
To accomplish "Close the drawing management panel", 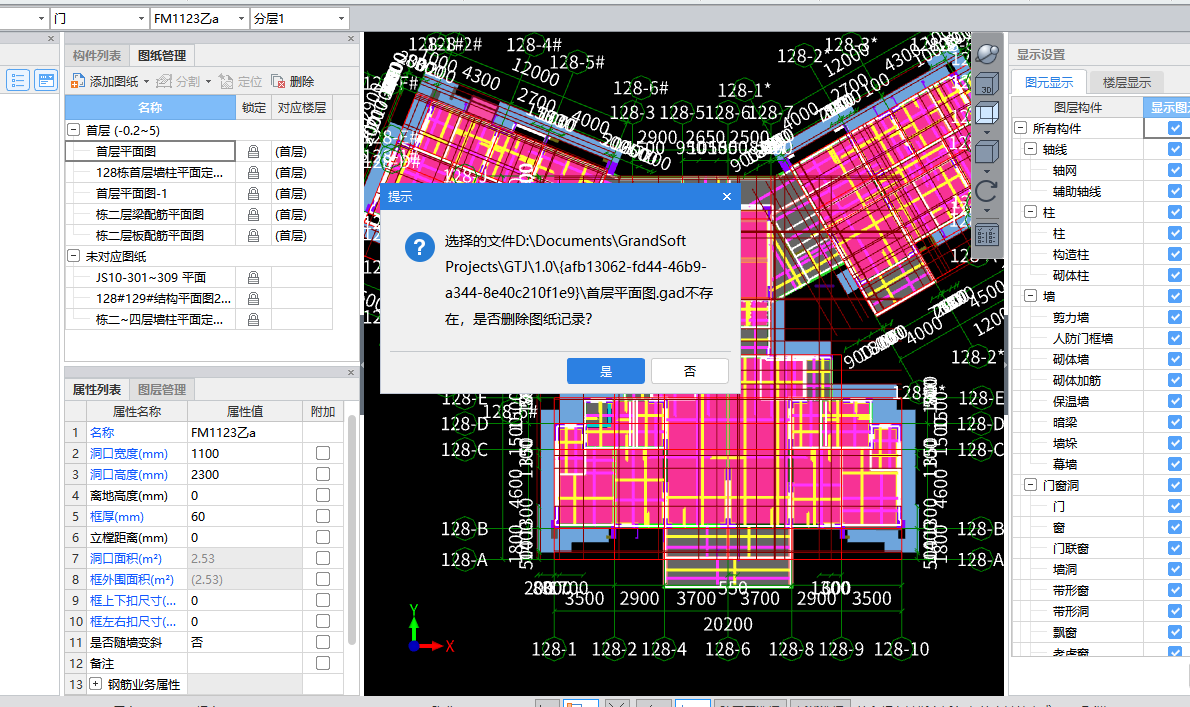I will (351, 39).
